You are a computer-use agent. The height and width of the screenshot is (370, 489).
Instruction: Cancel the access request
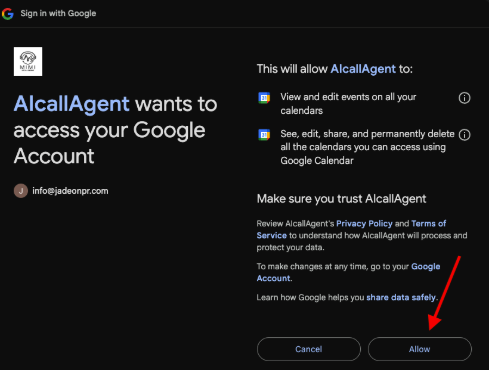309,349
